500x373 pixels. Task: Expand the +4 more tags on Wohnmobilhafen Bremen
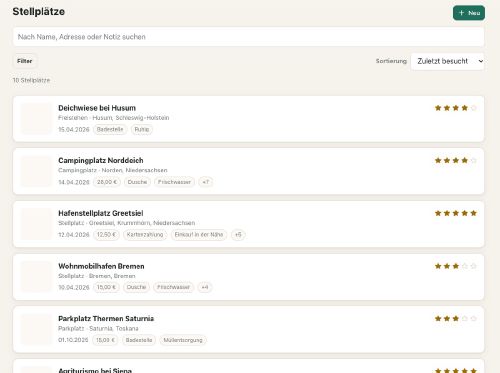[x=205, y=287]
